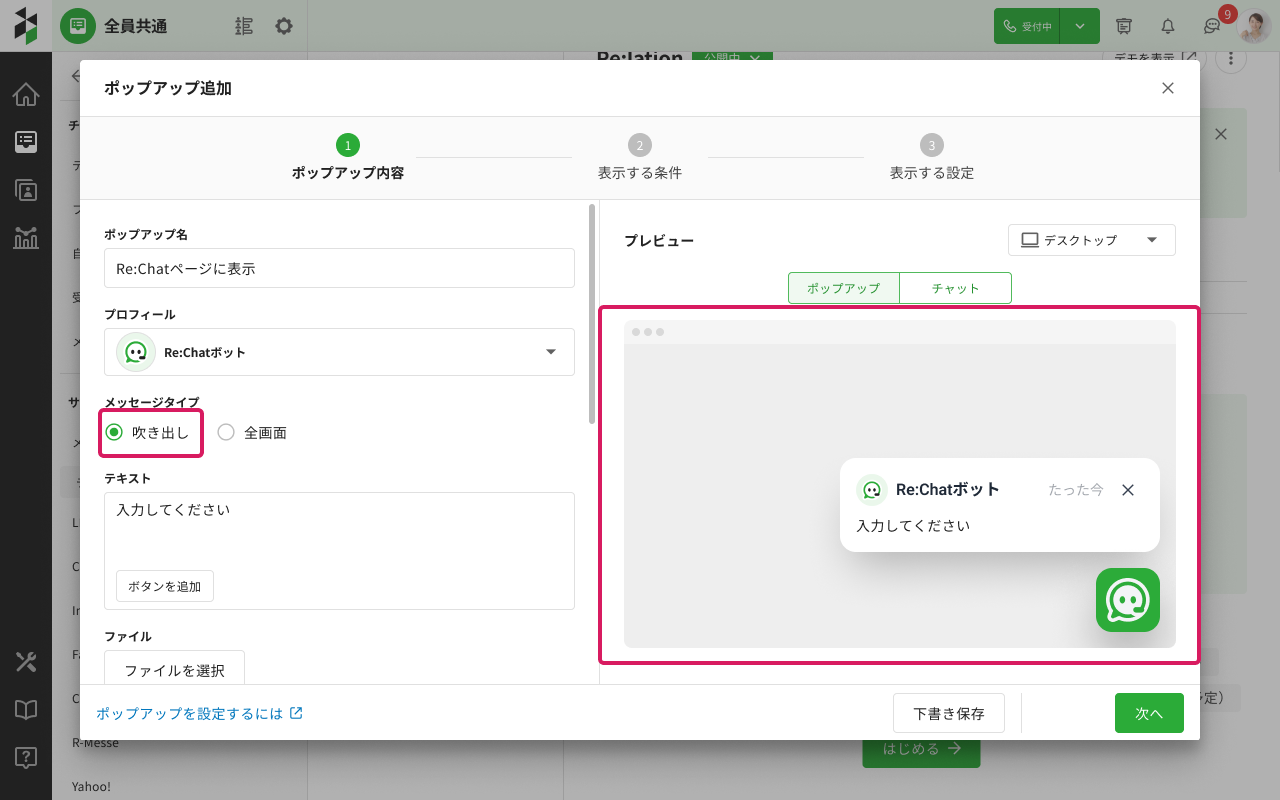Image resolution: width=1280 pixels, height=800 pixels.
Task: Switch to the ポップアップ preview tab
Action: pyautogui.click(x=843, y=288)
